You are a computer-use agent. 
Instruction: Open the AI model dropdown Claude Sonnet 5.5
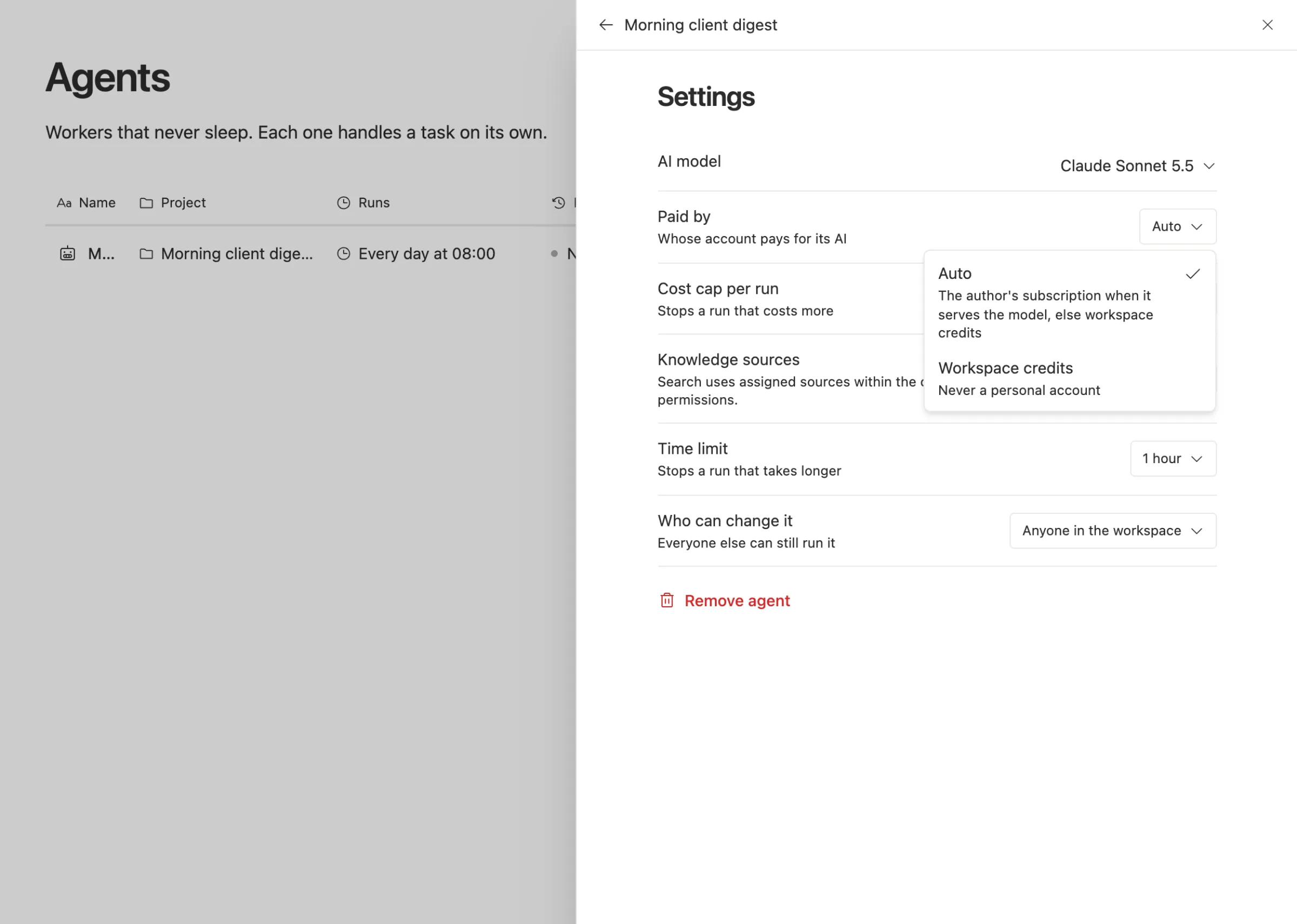coord(1137,166)
